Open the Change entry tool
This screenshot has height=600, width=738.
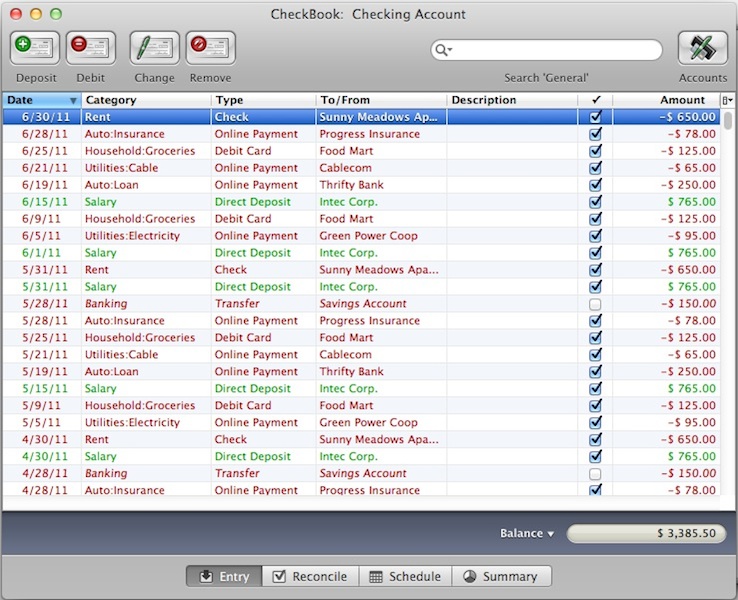point(154,48)
